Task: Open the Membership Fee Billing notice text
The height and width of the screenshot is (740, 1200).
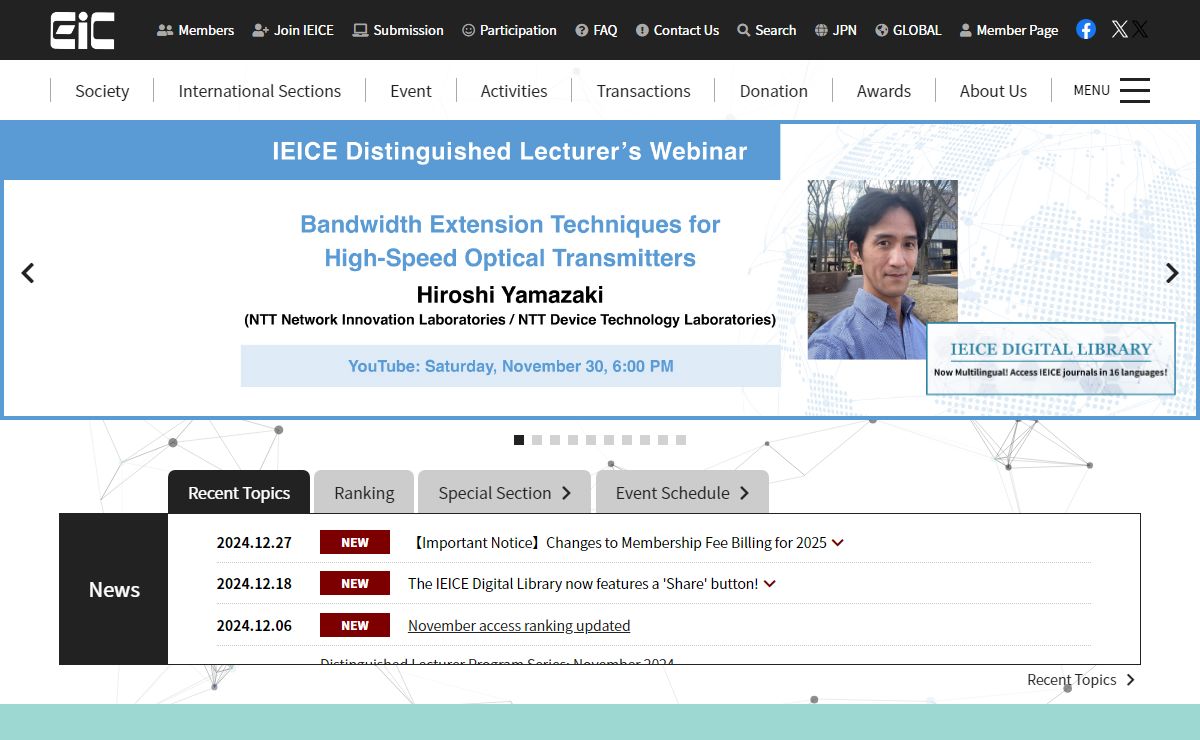Action: click(x=618, y=543)
